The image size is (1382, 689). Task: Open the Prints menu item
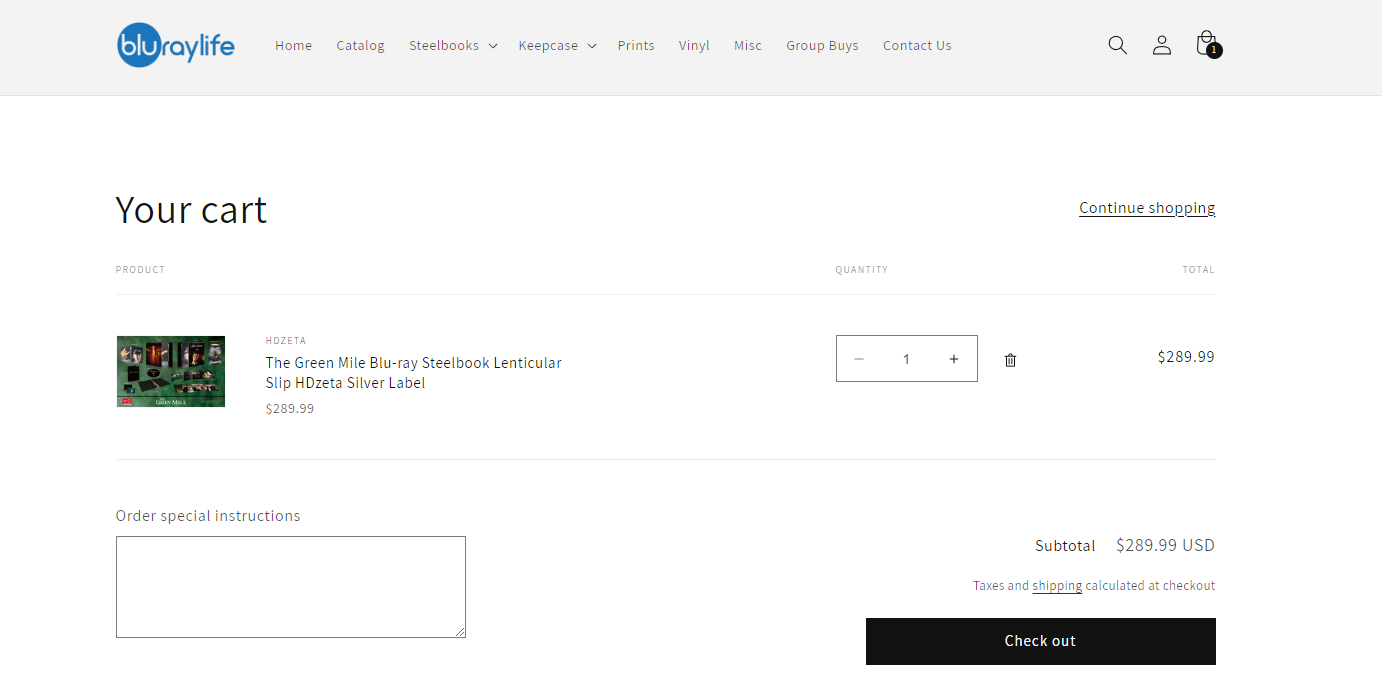coord(636,45)
